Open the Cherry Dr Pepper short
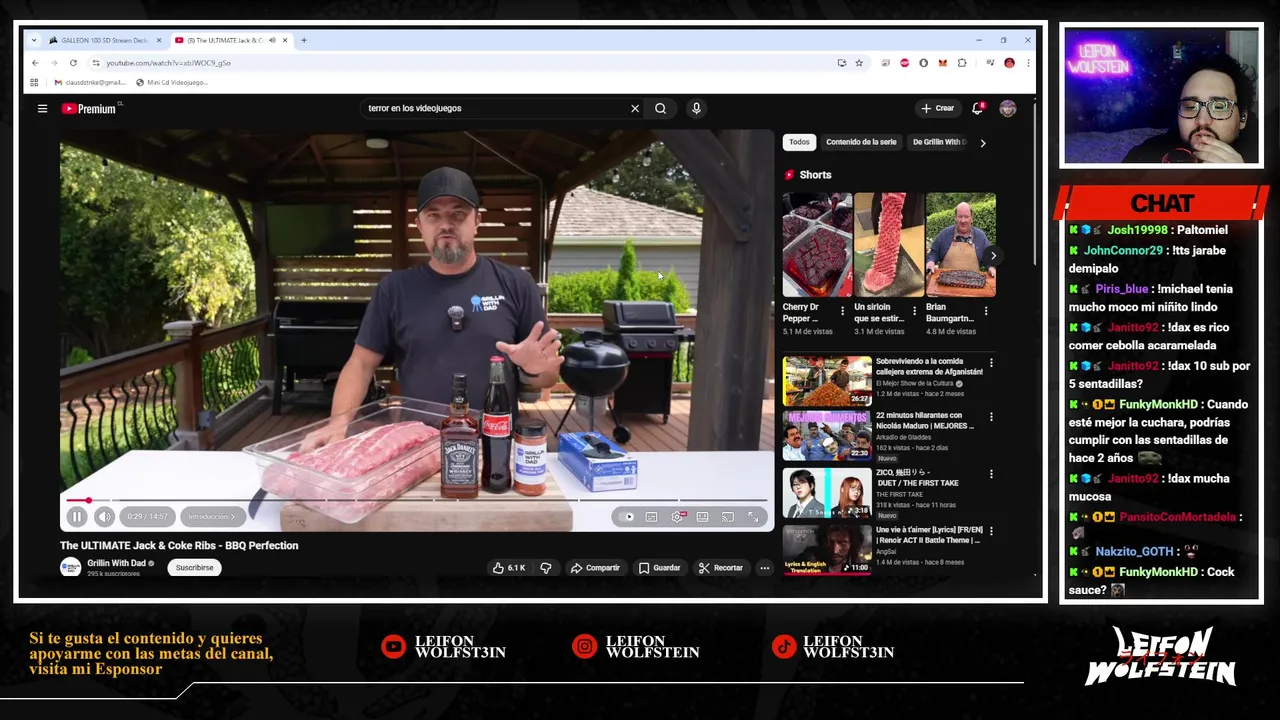The image size is (1280, 720). point(817,245)
